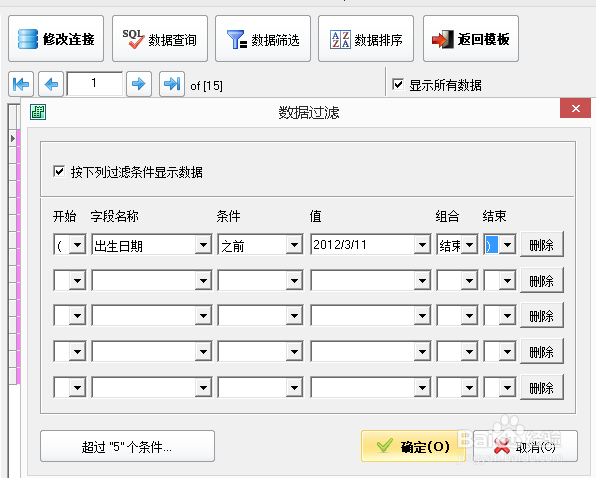Go to the next record arrow

point(139,84)
